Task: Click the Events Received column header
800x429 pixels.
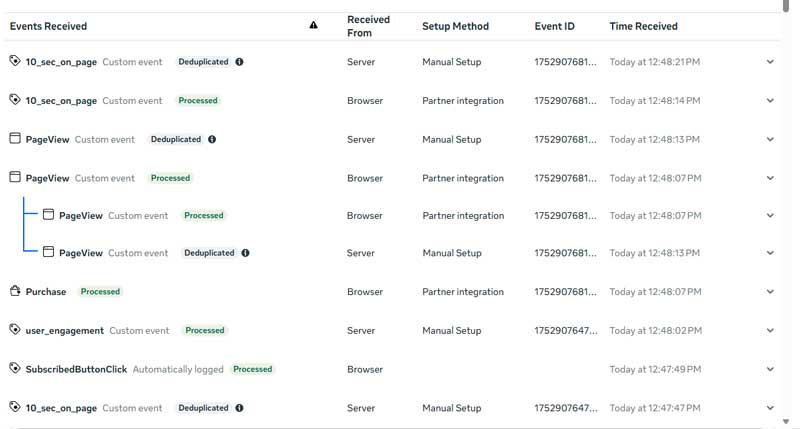Action: pos(48,26)
